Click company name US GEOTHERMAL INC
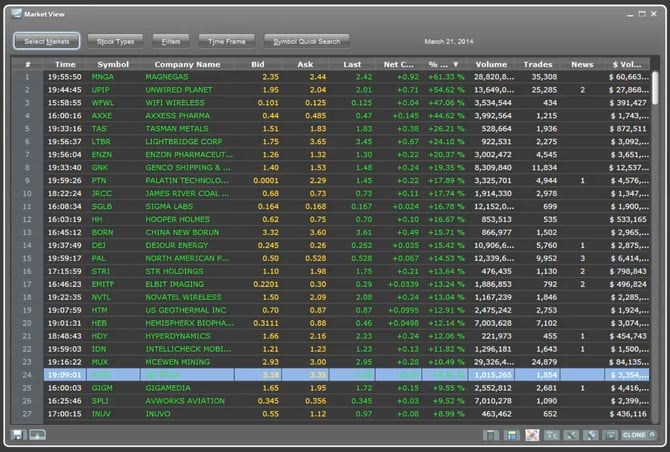The width and height of the screenshot is (670, 452). point(186,310)
